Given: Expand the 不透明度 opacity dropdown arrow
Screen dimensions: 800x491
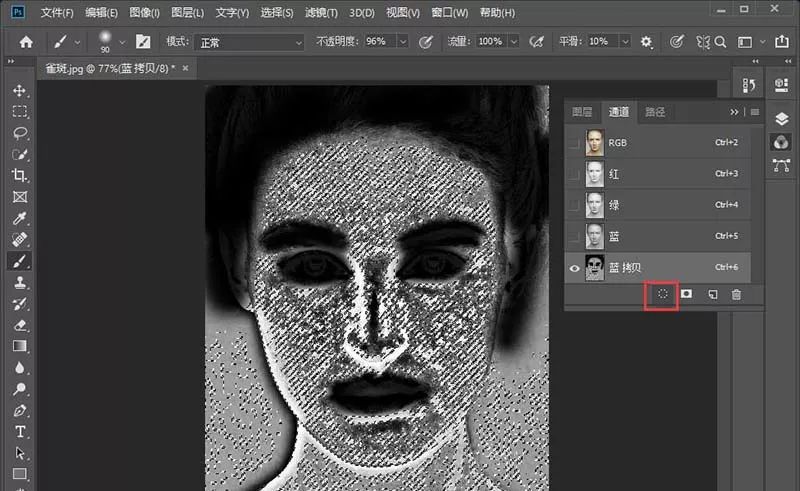Looking at the screenshot, I should (402, 42).
